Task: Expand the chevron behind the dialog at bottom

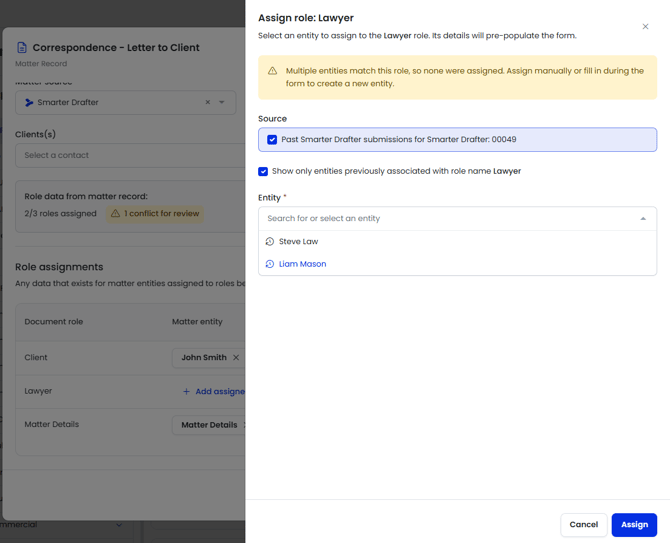Action: click(x=119, y=525)
